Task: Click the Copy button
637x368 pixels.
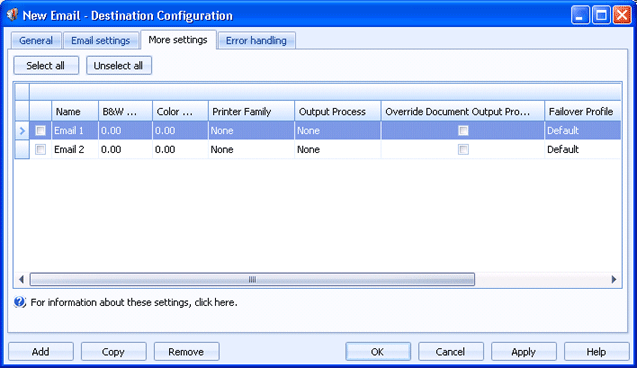Action: 113,351
